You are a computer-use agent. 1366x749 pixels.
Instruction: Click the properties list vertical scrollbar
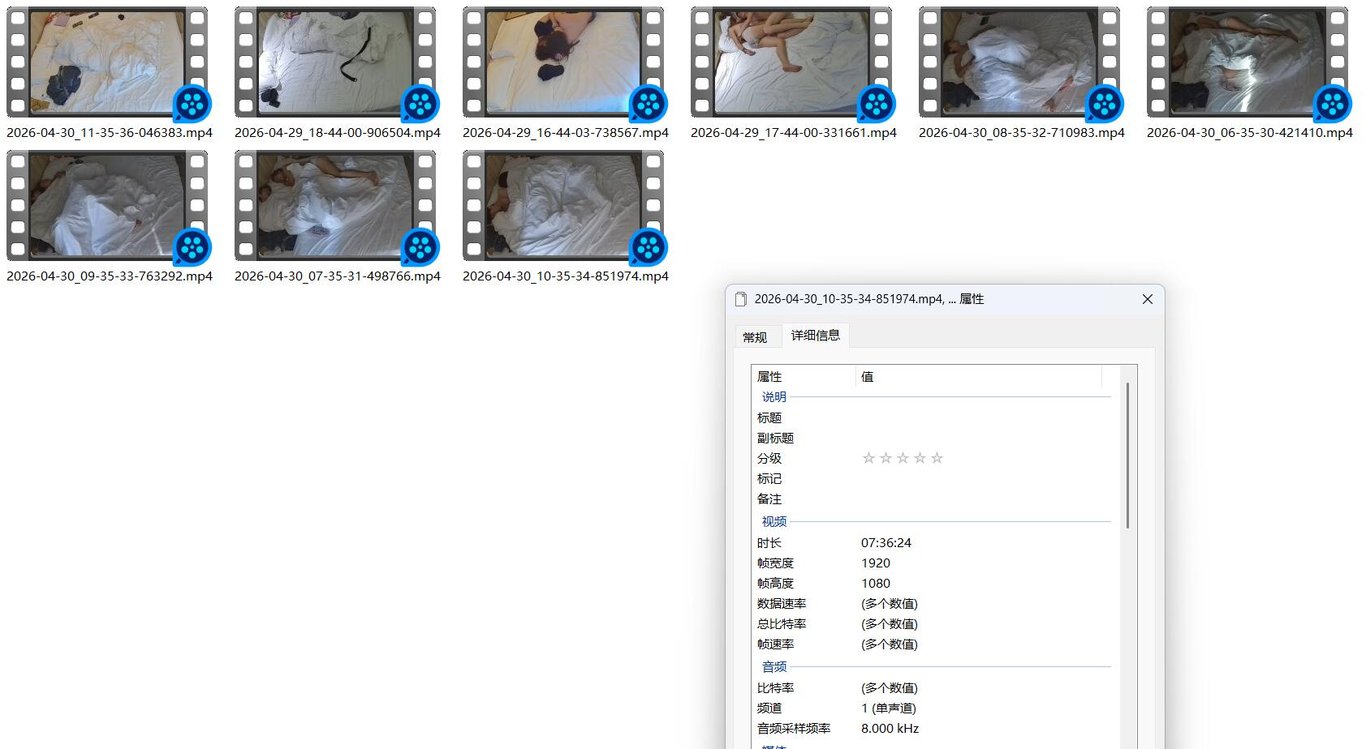pyautogui.click(x=1129, y=455)
